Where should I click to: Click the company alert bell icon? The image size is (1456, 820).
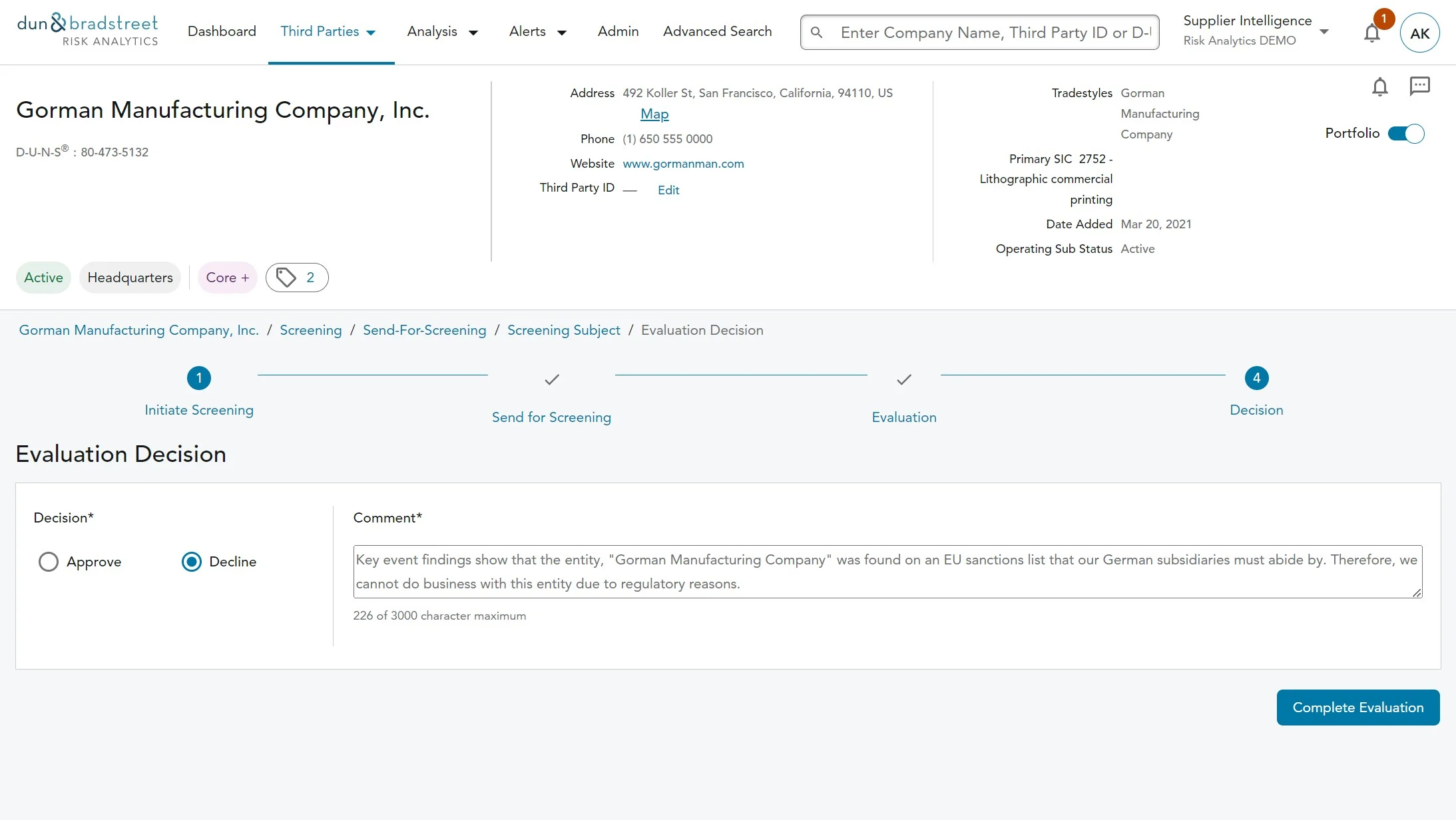tap(1380, 87)
